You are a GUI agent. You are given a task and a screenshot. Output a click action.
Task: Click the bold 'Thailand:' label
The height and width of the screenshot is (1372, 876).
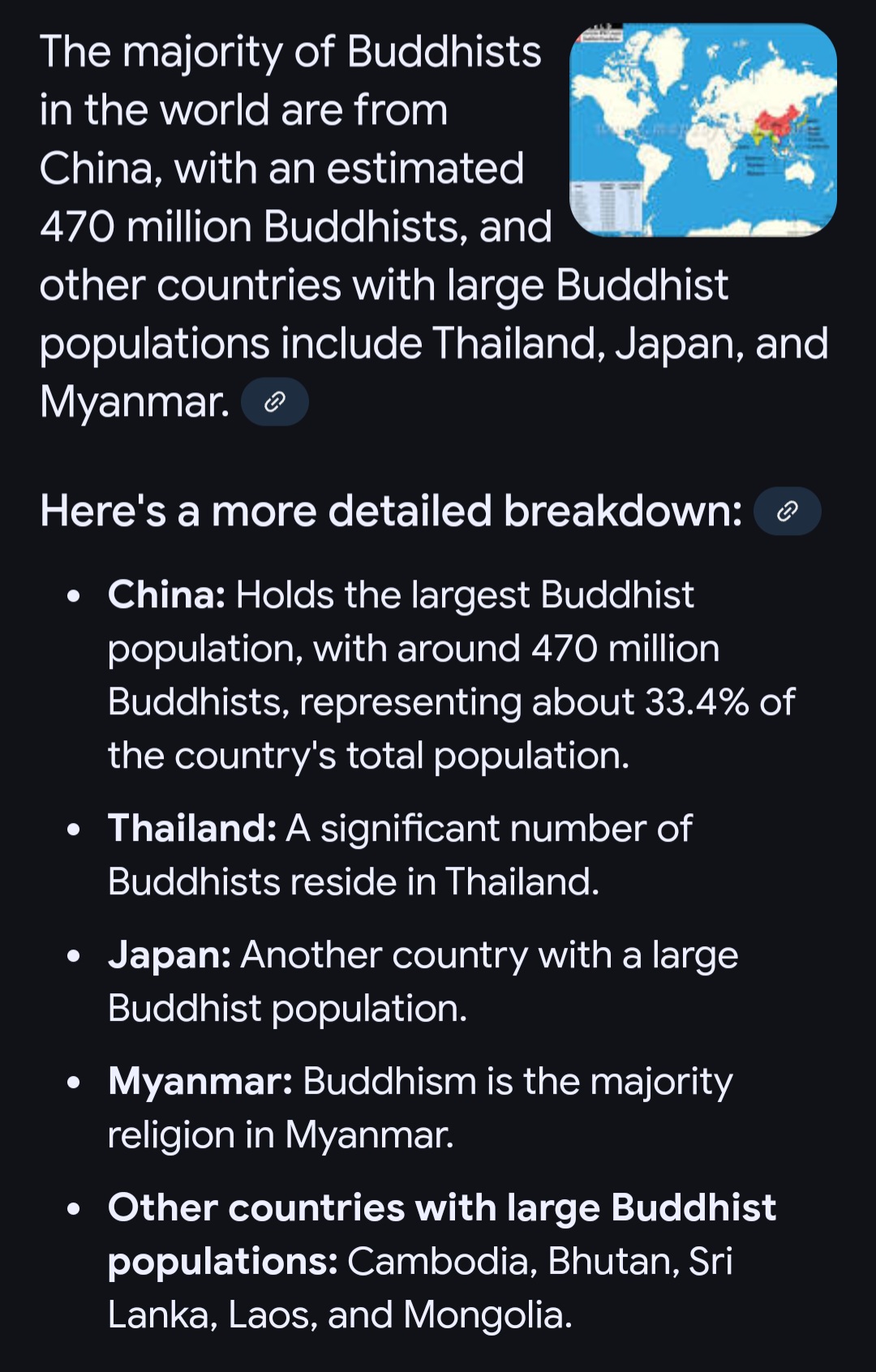[192, 828]
